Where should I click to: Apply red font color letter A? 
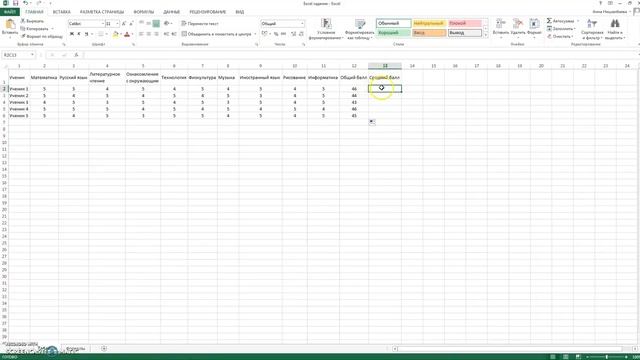(127, 34)
